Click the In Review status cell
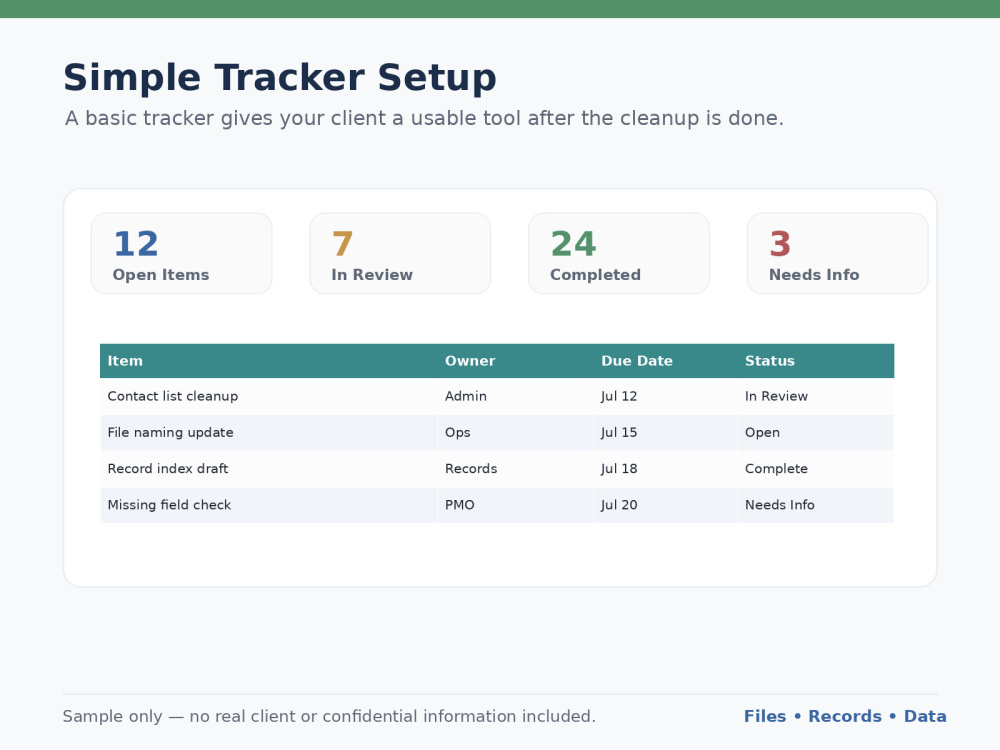 [816, 396]
